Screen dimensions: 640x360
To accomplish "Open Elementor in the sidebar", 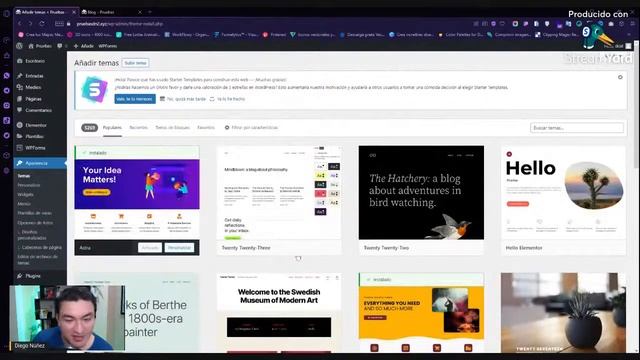I will tap(36, 125).
